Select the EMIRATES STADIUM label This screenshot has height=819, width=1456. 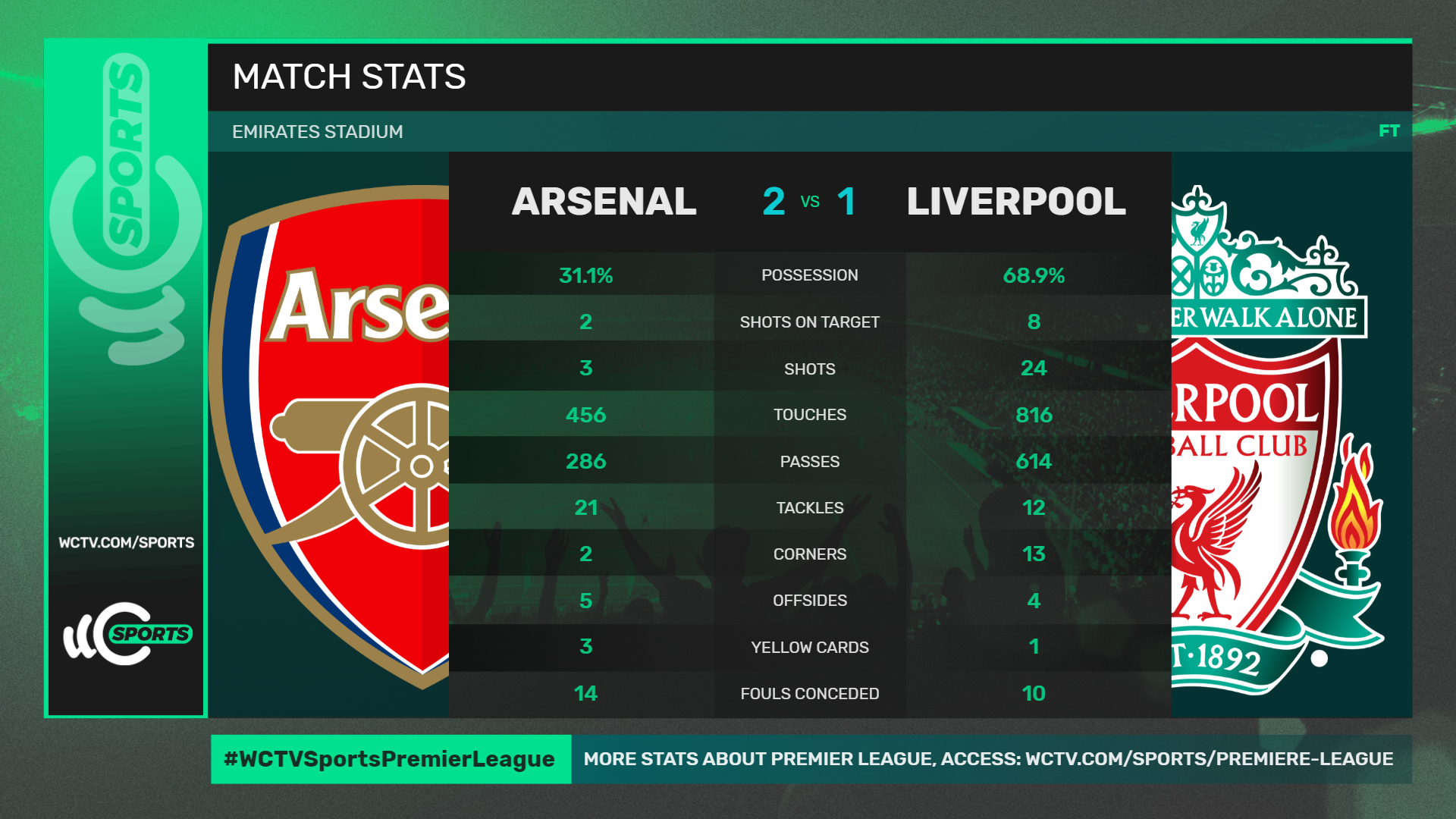pos(317,132)
